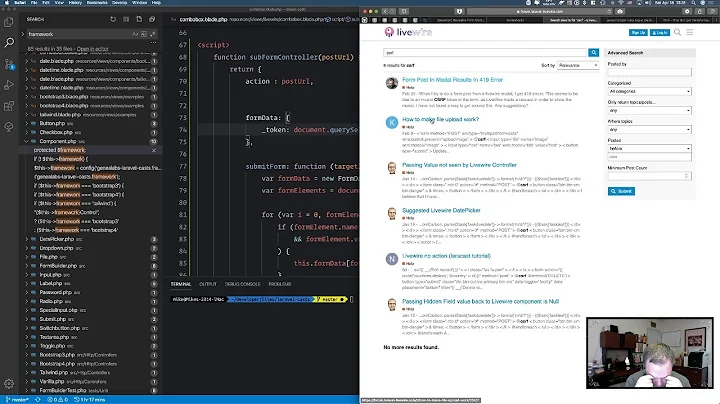Viewport: 720px width, 404px height.
Task: Open the forum hamburger menu icon
Action: point(690,32)
